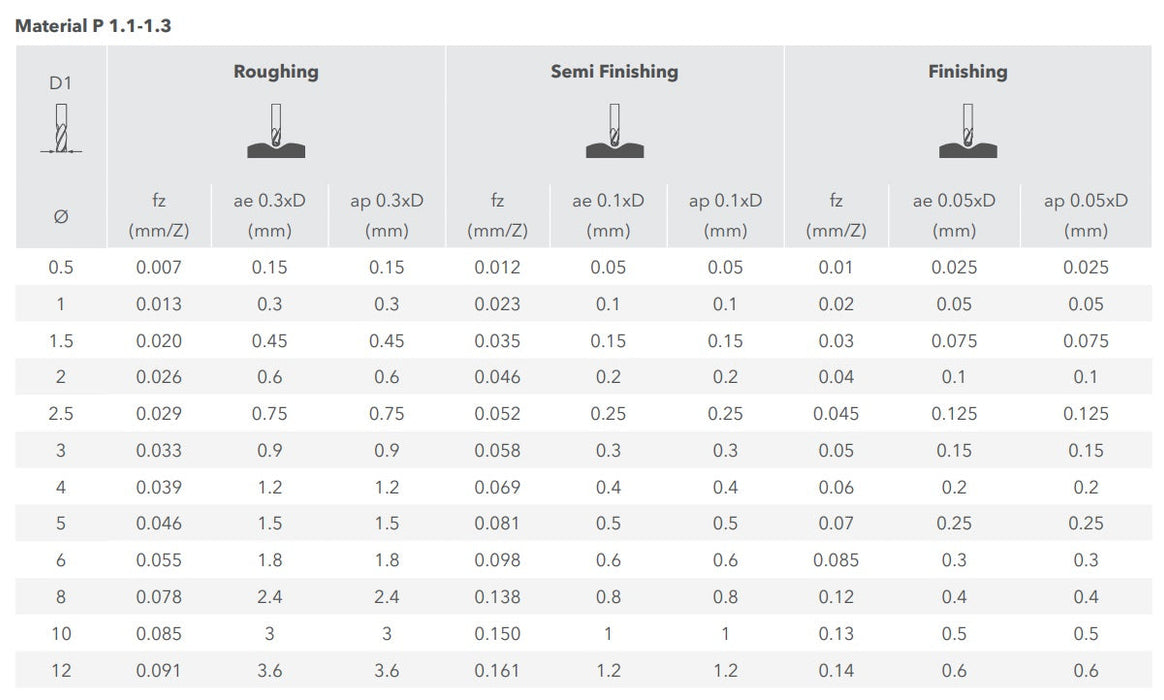Click the Roughing milling cutter icon
Viewport: 1164px width, 700px height.
tap(276, 130)
